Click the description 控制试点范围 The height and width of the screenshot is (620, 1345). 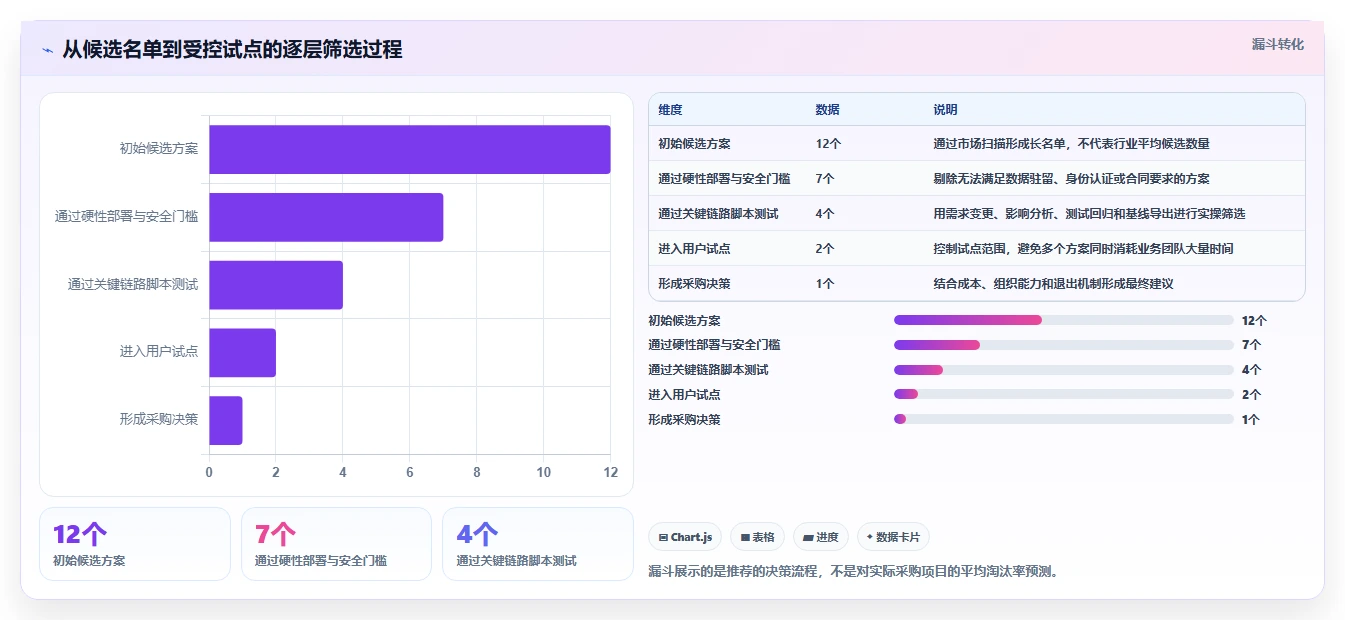(1083, 249)
